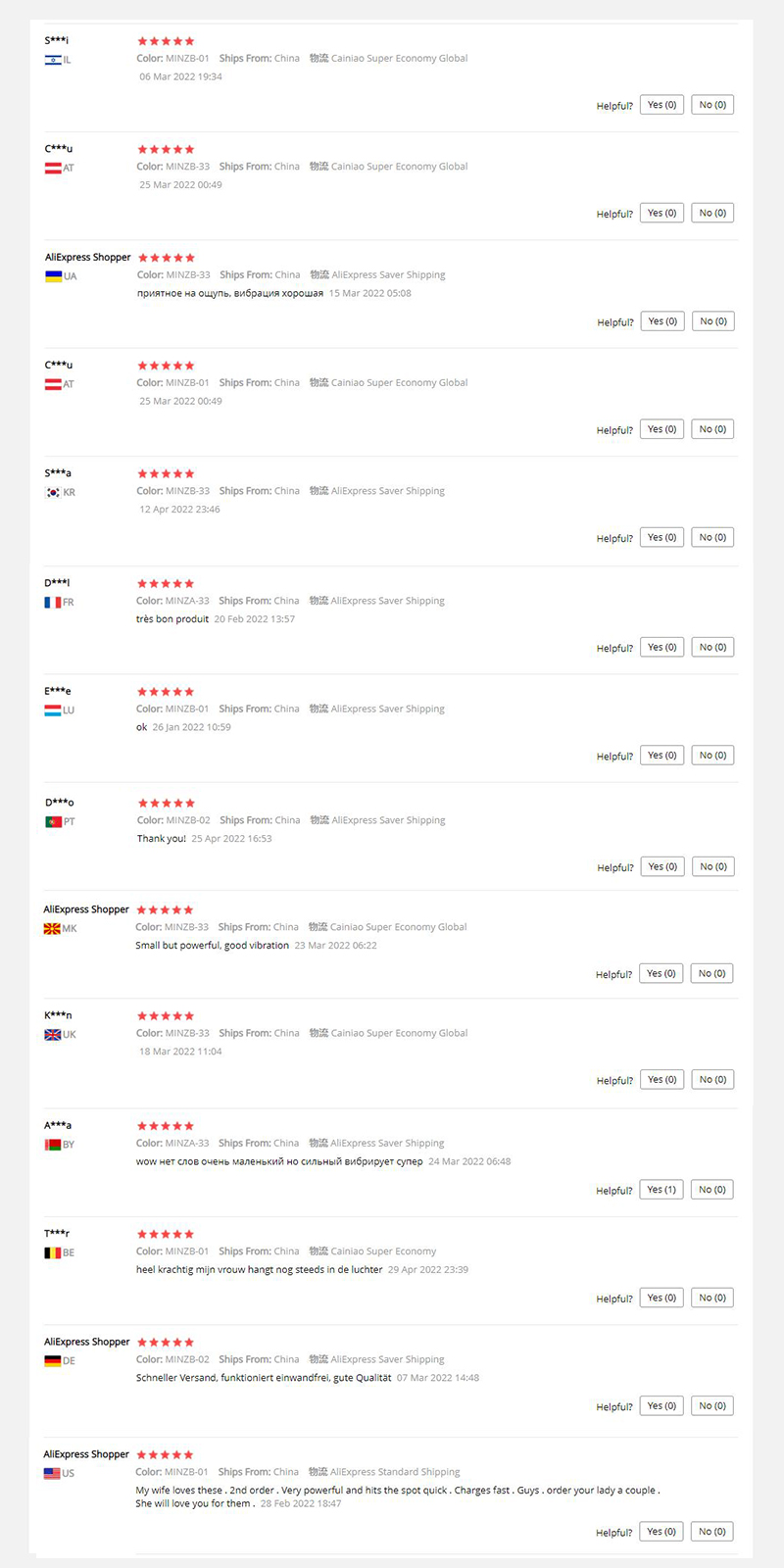
Task: Click the United States flag icon
Action: 52,1473
